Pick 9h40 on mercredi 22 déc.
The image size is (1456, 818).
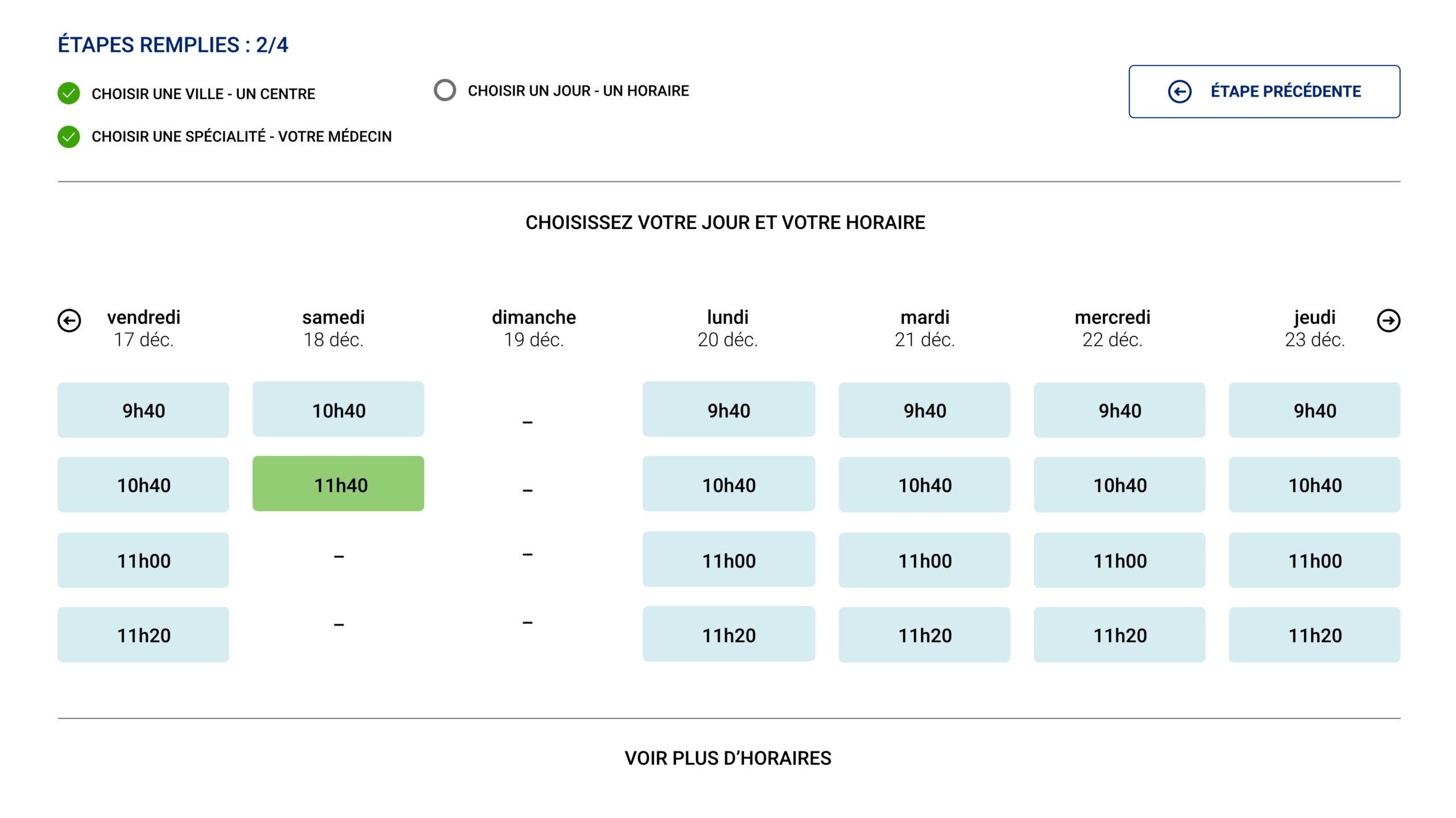[1119, 410]
